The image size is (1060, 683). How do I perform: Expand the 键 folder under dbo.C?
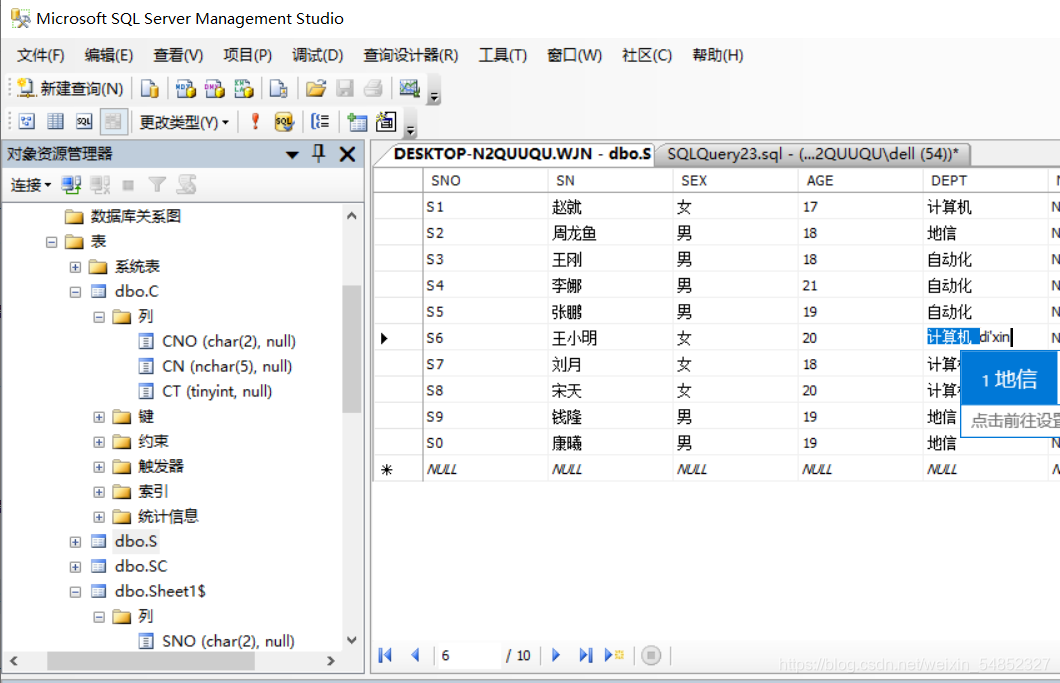(99, 417)
